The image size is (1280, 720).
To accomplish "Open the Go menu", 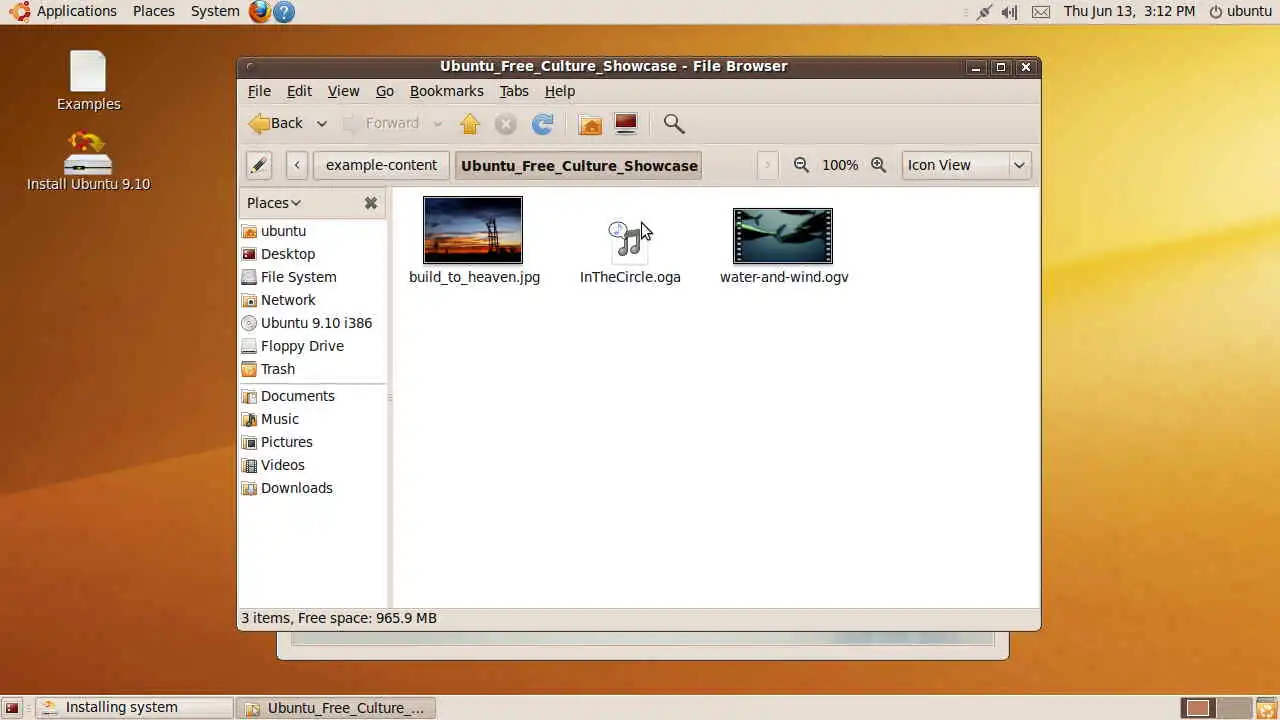I will pyautogui.click(x=385, y=91).
